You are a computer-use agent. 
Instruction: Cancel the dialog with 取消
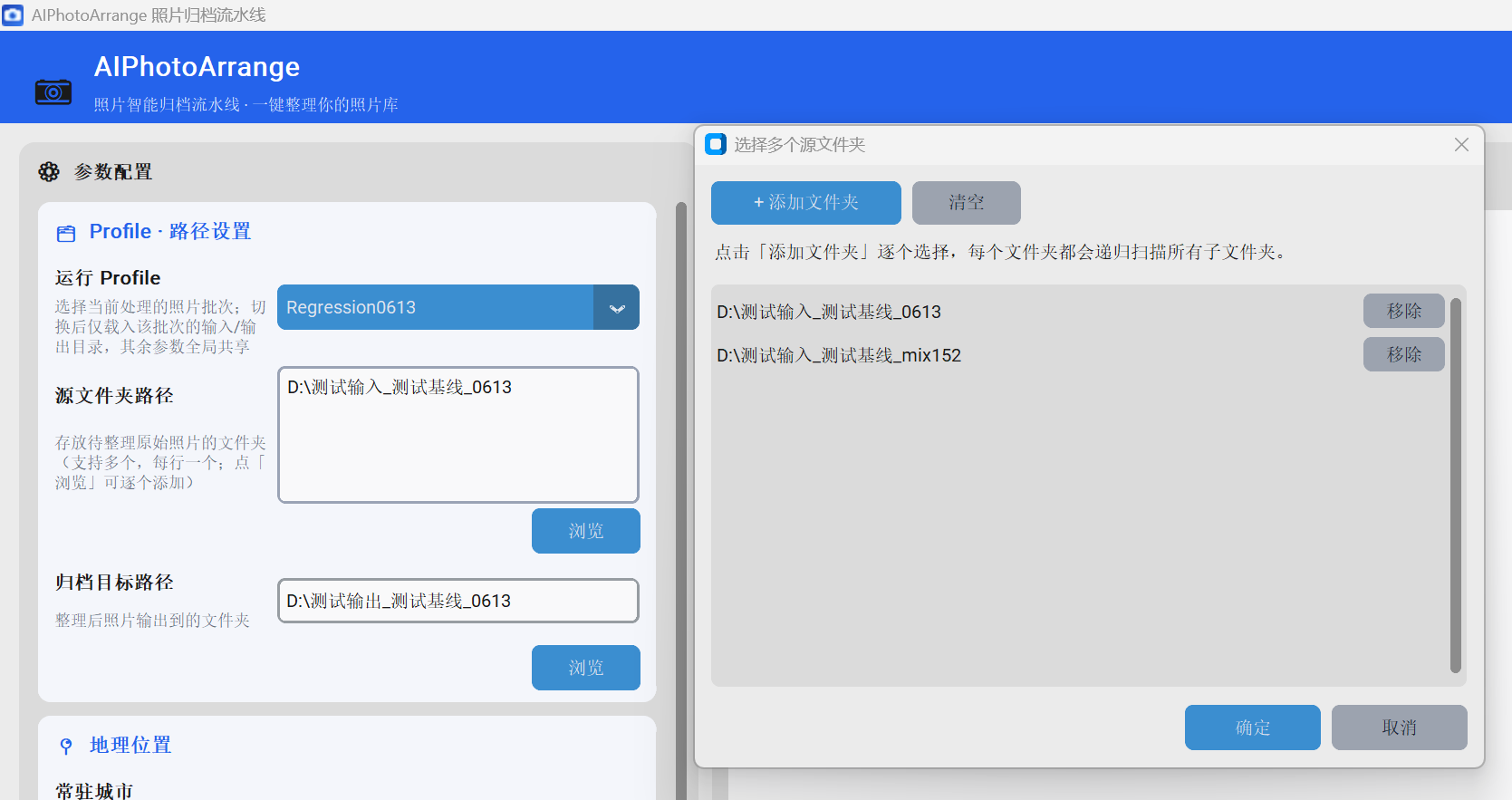click(x=1400, y=728)
